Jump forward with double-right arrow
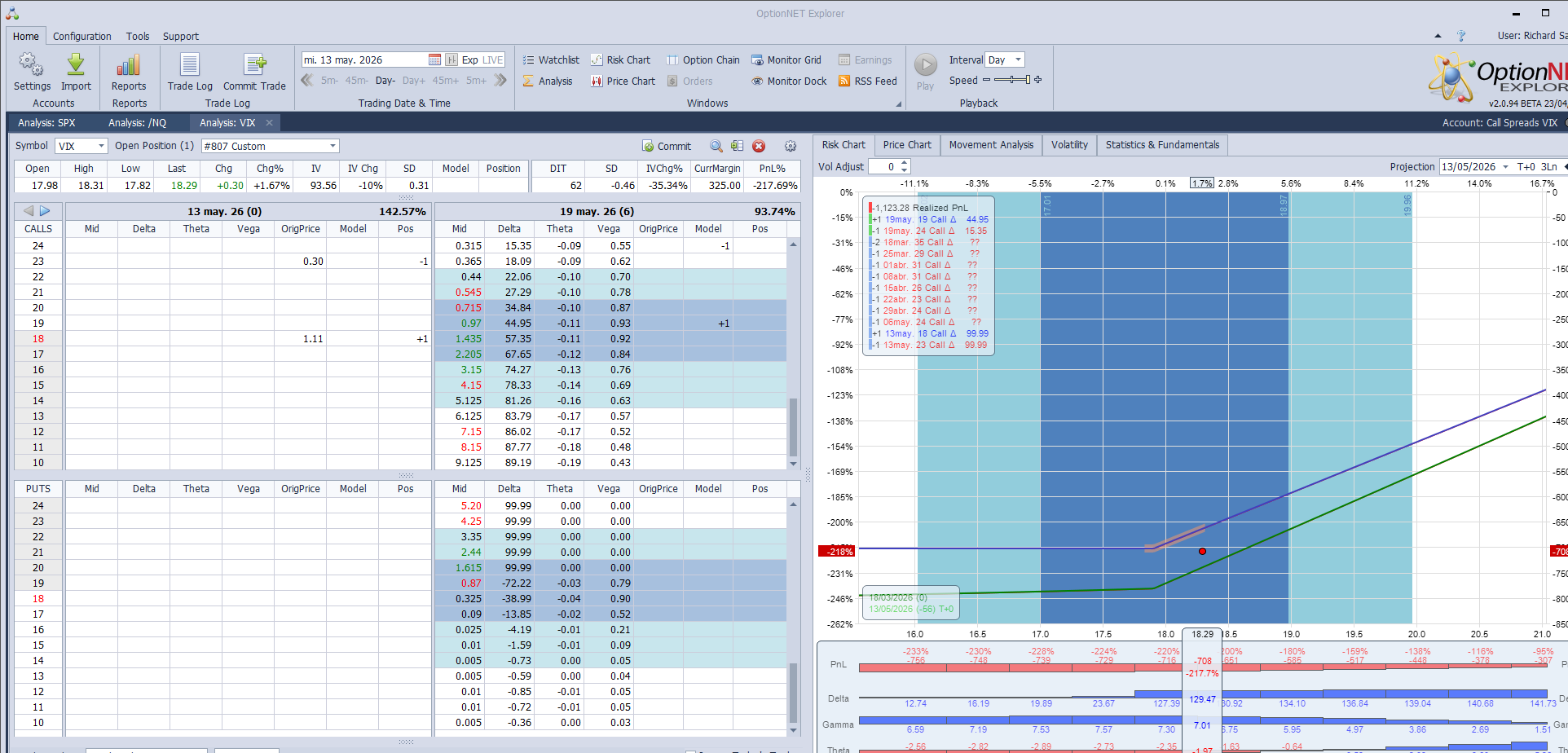The image size is (1568, 753). (x=500, y=80)
